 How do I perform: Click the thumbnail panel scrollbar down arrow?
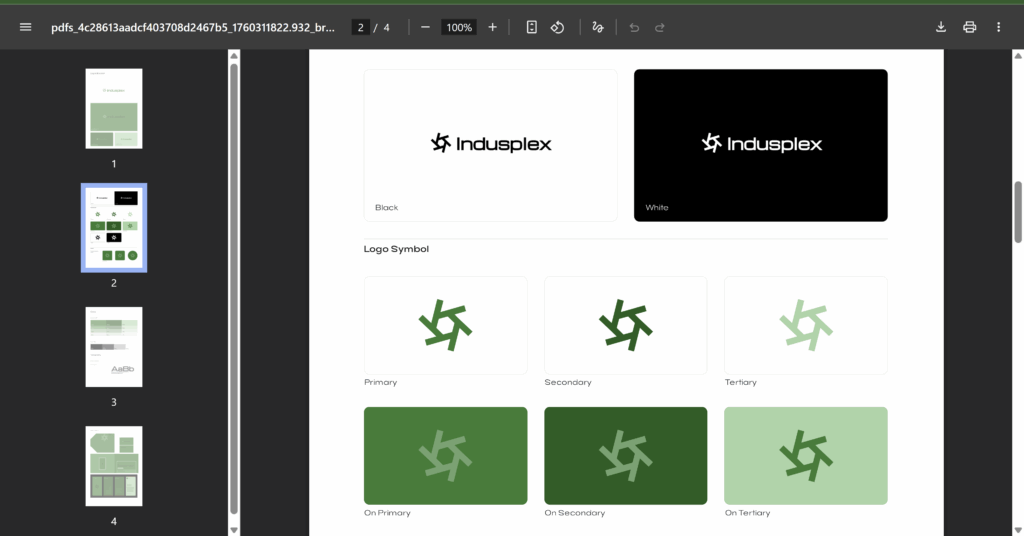pyautogui.click(x=234, y=529)
